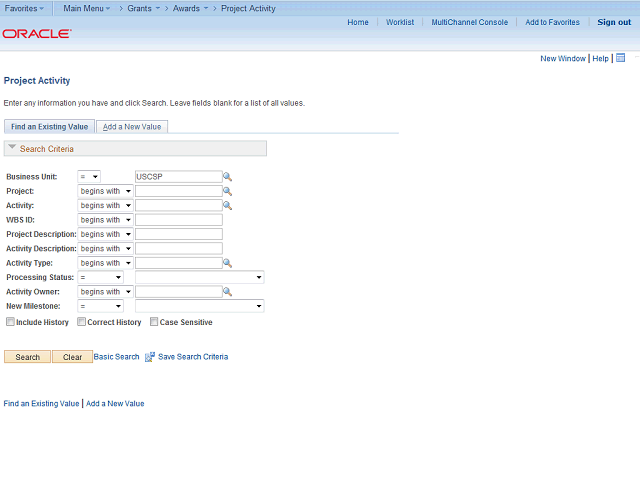Go to the Home link

358,22
